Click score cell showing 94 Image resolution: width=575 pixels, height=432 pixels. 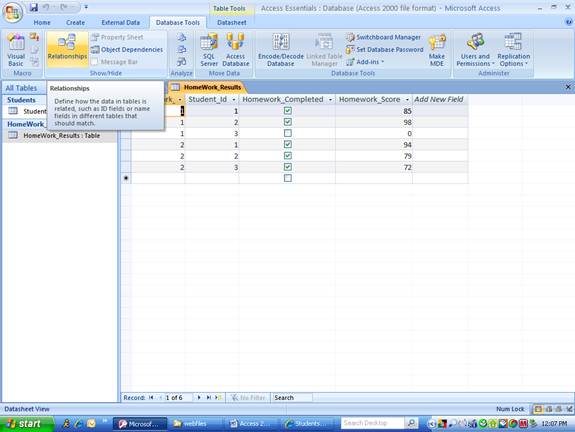click(374, 144)
